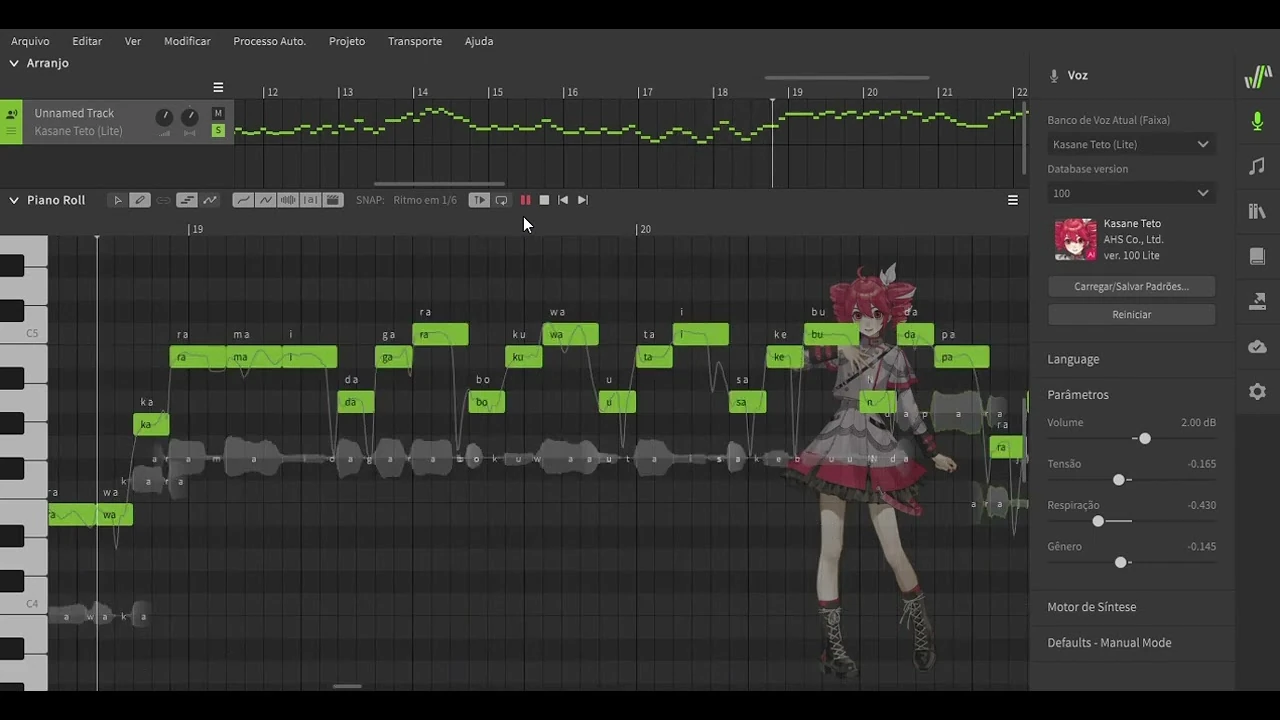This screenshot has height=720, width=1280.
Task: Open the Kasane Teto voice bank dropdown
Action: 1131,144
